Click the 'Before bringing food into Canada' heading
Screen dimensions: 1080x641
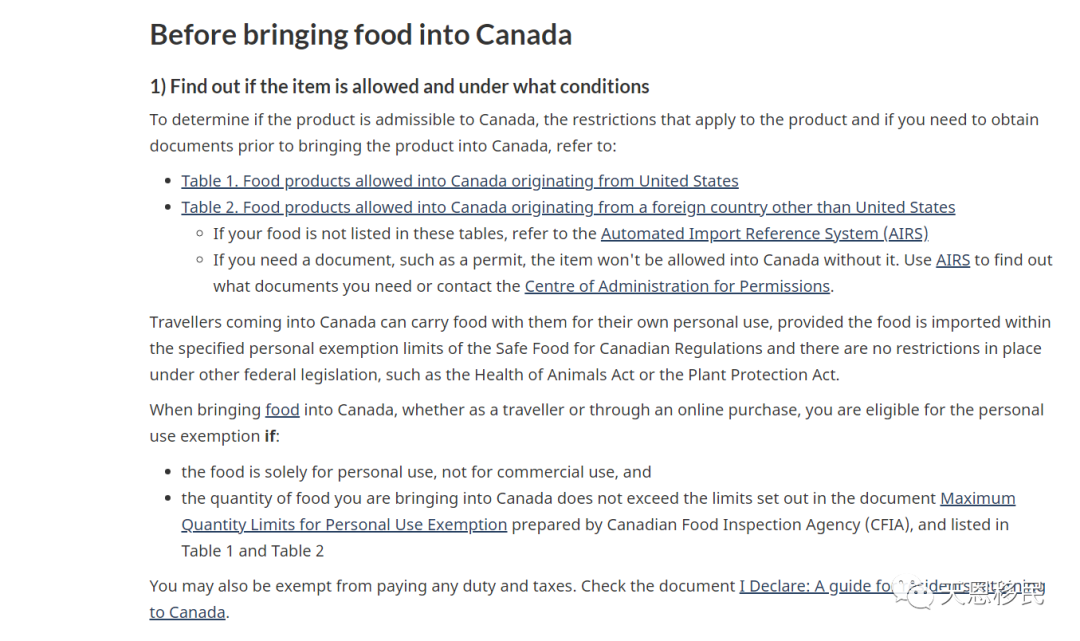click(361, 34)
